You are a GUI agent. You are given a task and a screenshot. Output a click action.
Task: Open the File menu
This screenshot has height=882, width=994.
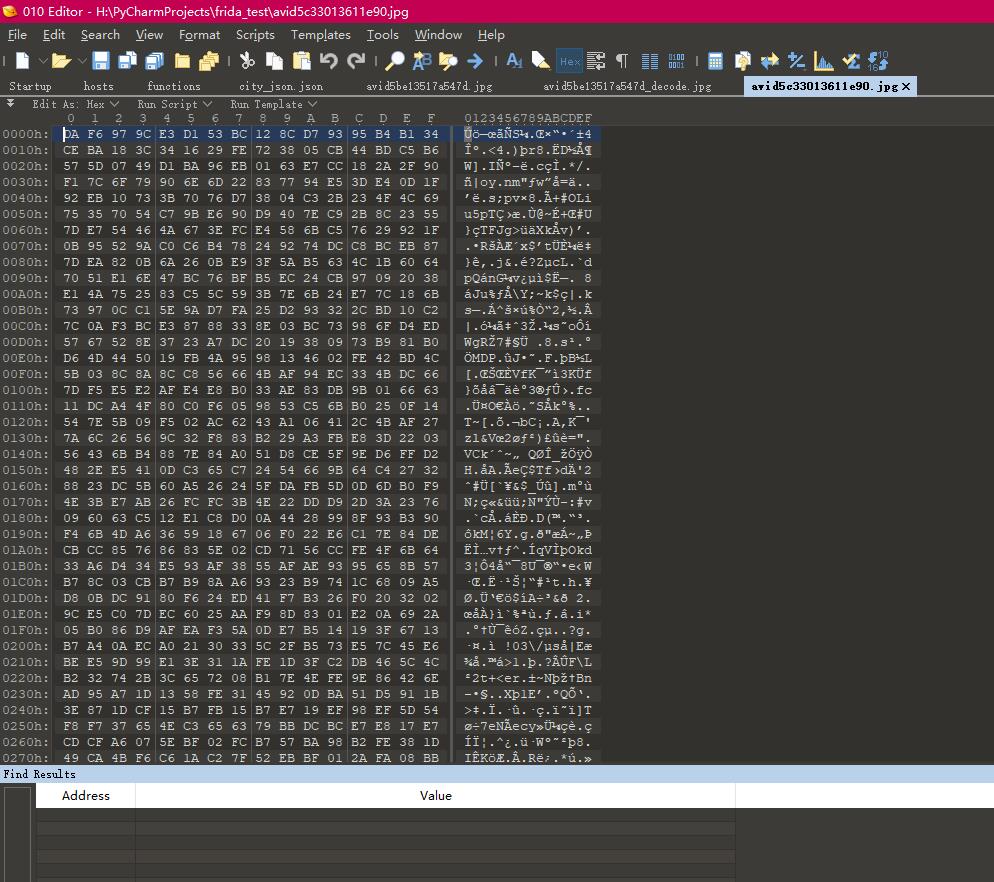(x=17, y=35)
